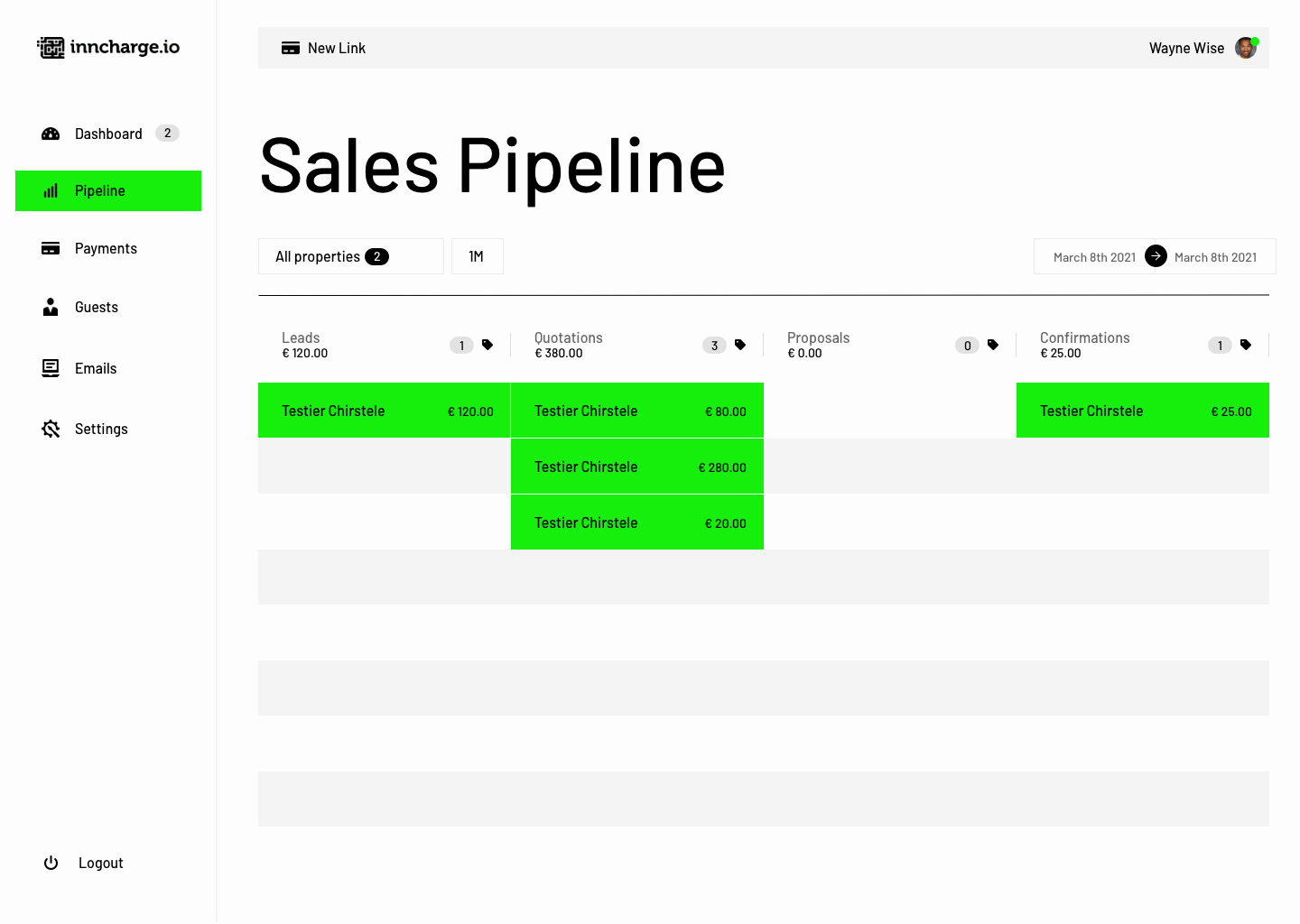
Task: Click the tag icon beside Leads
Action: pos(487,345)
